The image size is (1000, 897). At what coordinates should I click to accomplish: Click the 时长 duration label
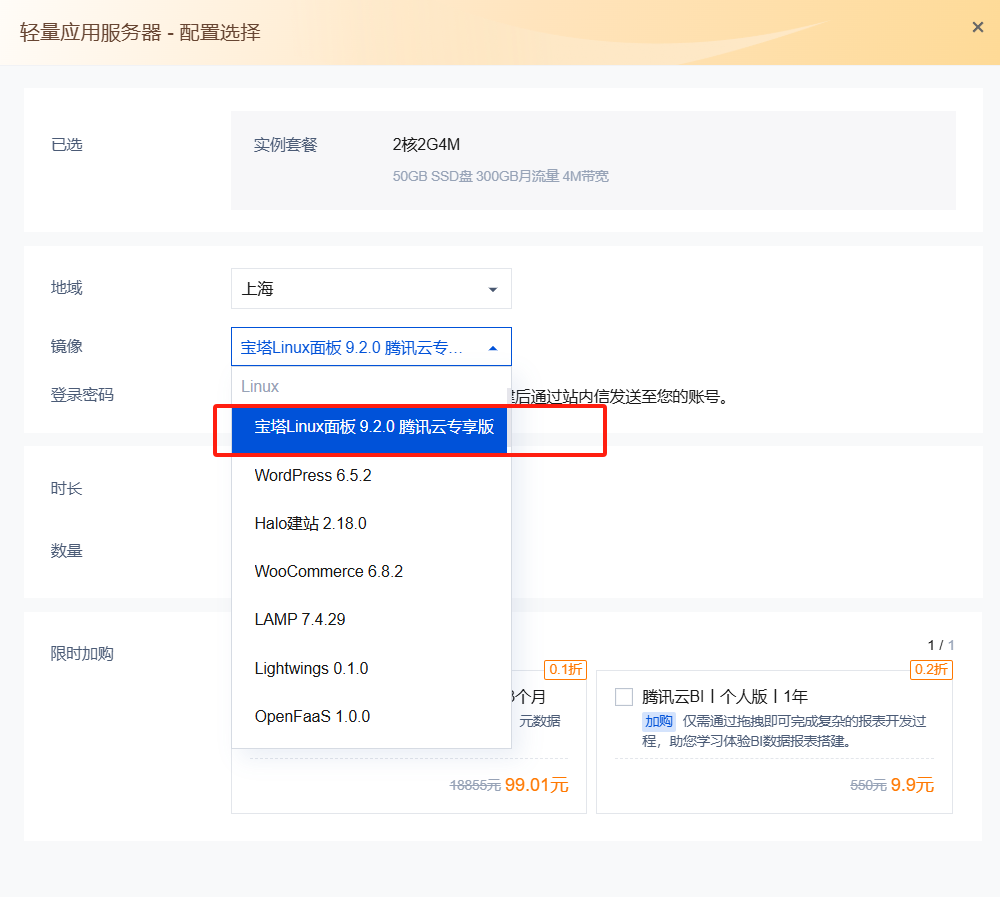66,489
